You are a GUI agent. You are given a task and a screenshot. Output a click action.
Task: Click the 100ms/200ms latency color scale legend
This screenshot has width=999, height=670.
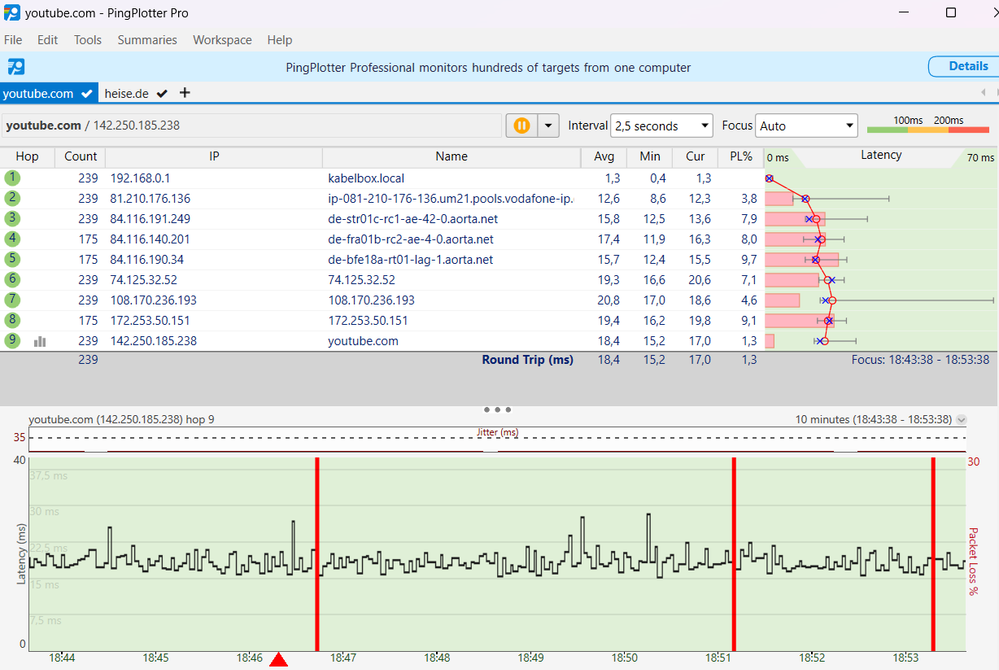[x=928, y=125]
